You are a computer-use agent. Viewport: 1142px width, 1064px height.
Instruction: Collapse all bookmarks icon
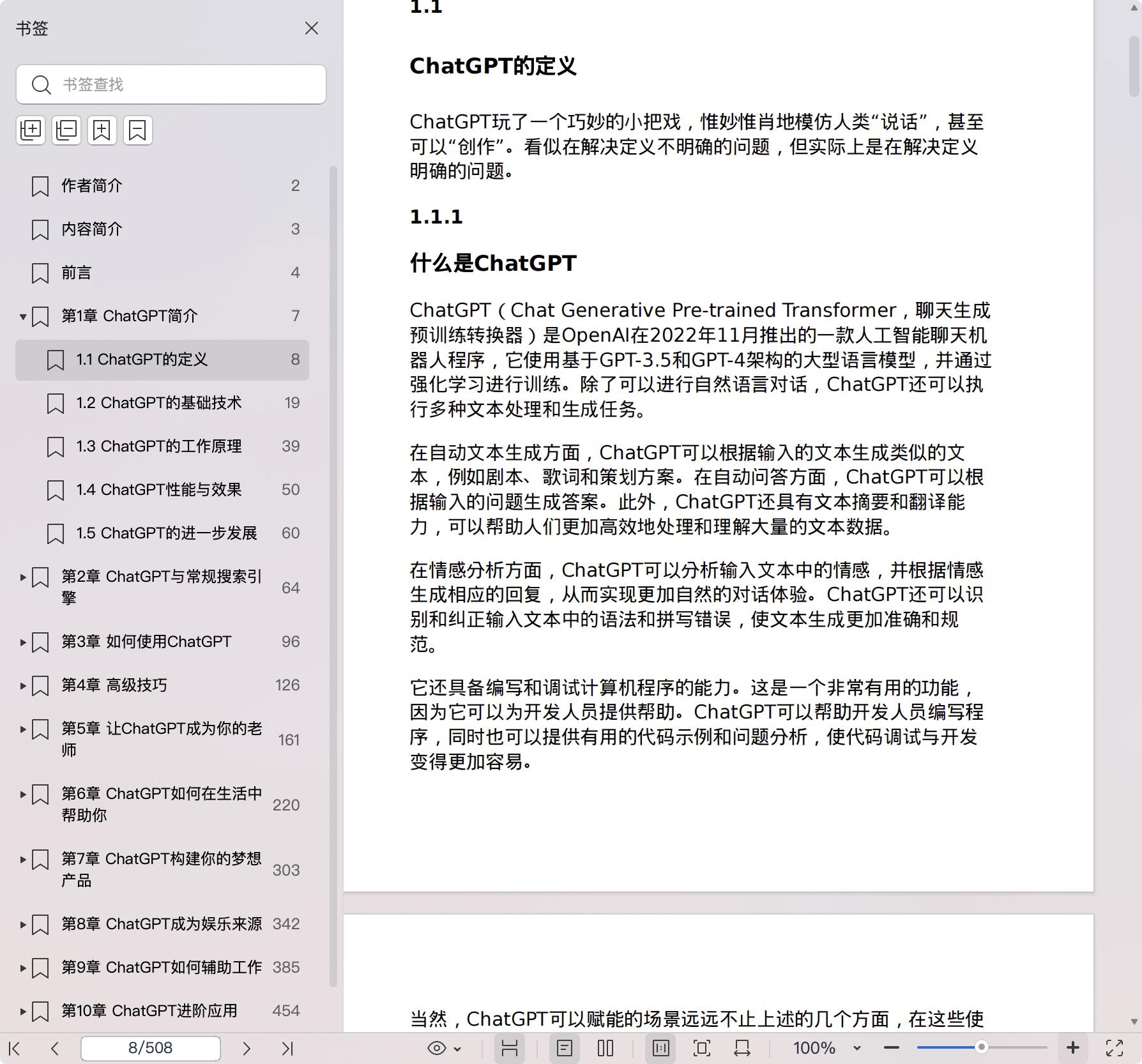point(66,130)
